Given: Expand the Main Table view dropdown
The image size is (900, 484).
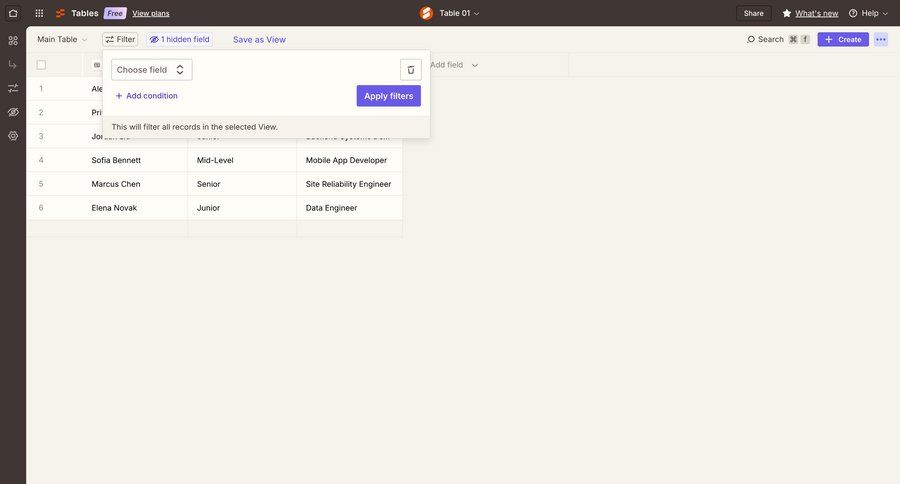Looking at the screenshot, I should click(x=62, y=40).
